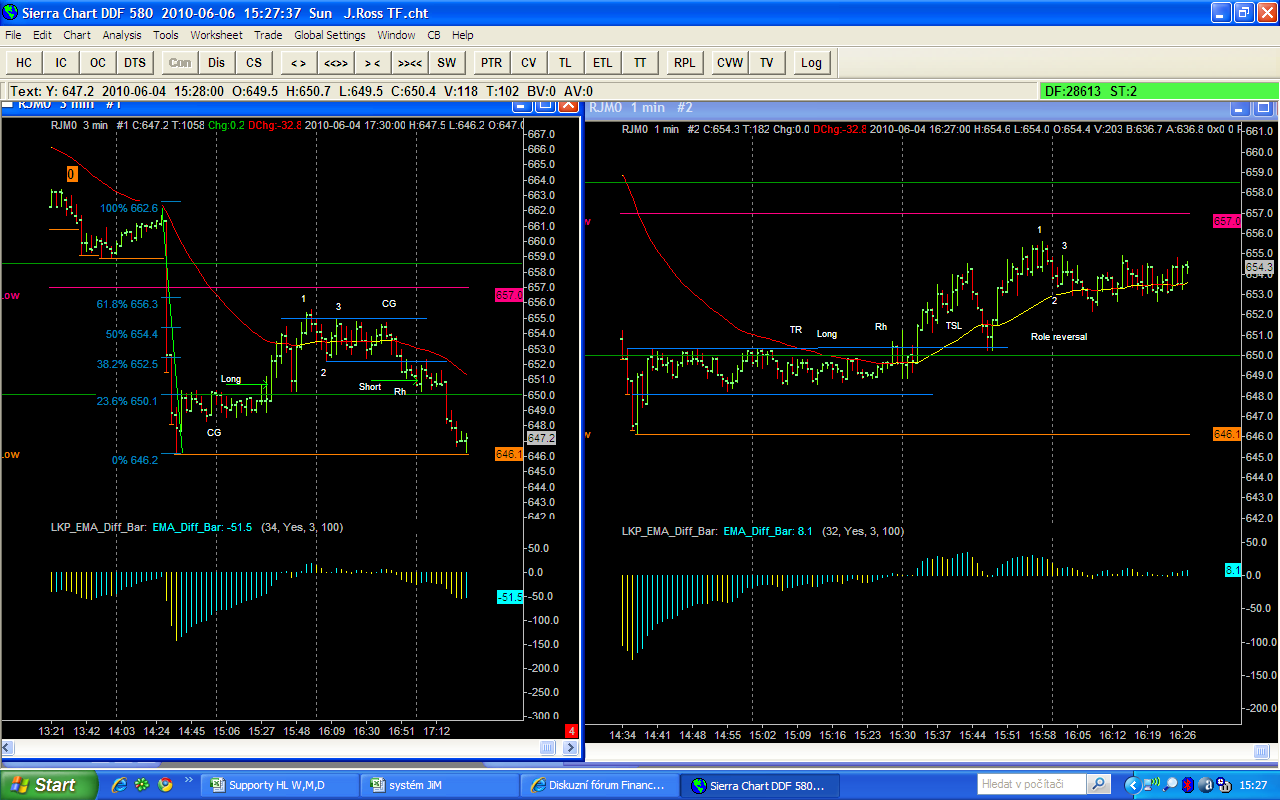Screen dimensions: 1280x800
Task: Open the Global Settings menu
Action: pos(329,35)
